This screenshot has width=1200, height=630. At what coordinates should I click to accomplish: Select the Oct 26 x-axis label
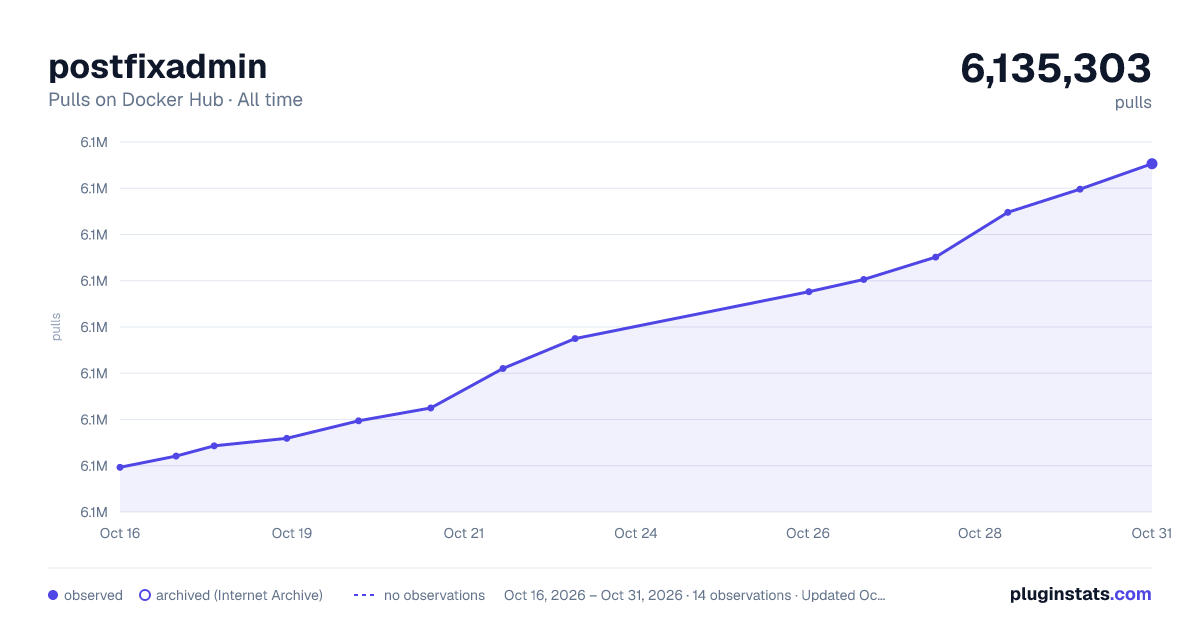pos(808,533)
